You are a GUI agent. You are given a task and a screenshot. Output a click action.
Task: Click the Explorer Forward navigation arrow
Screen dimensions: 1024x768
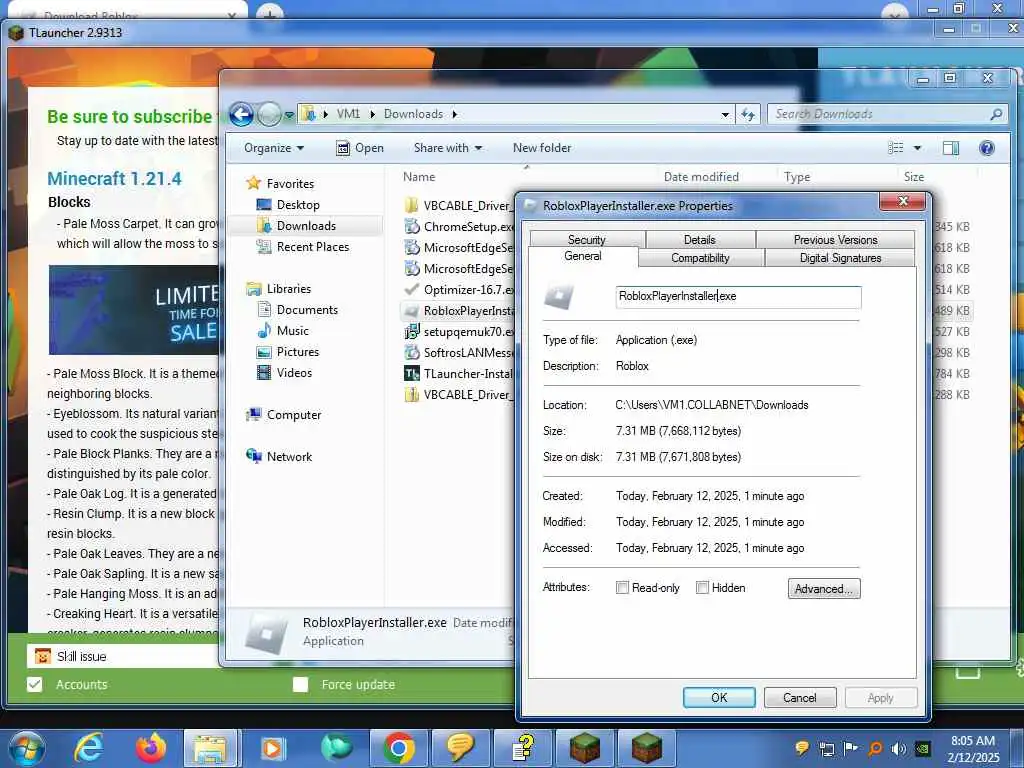268,114
